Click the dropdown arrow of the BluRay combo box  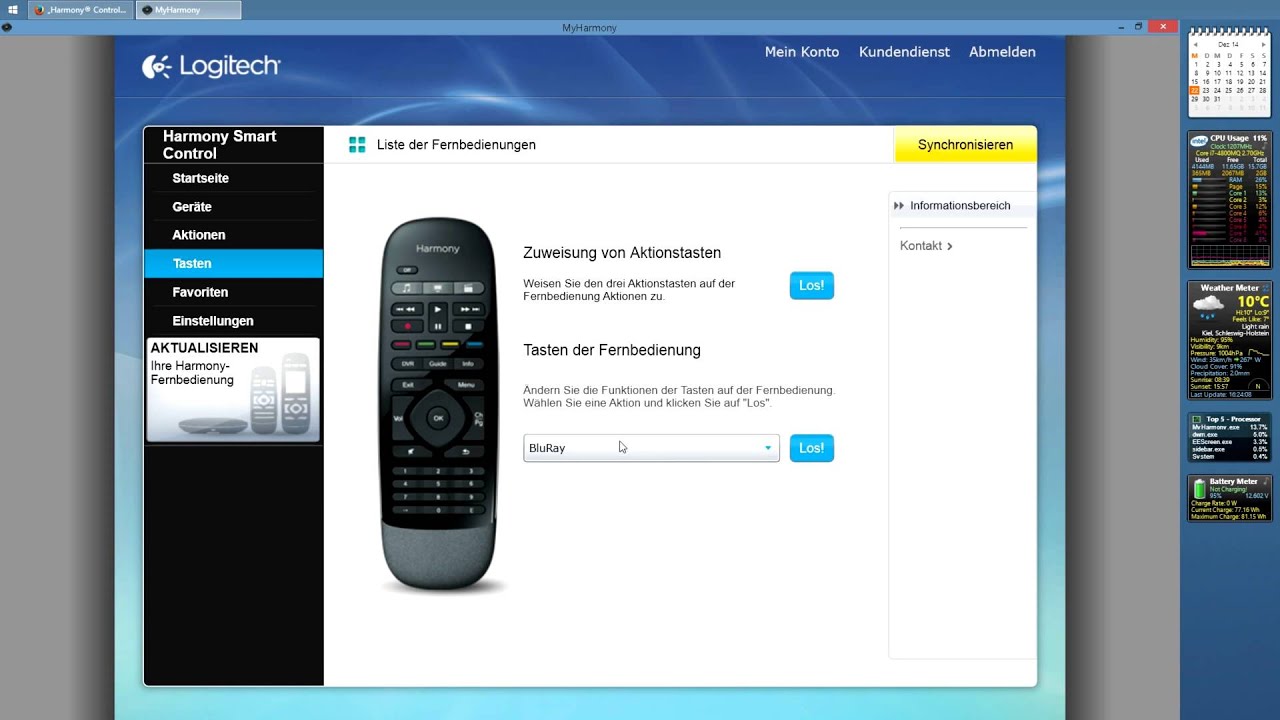pyautogui.click(x=768, y=448)
